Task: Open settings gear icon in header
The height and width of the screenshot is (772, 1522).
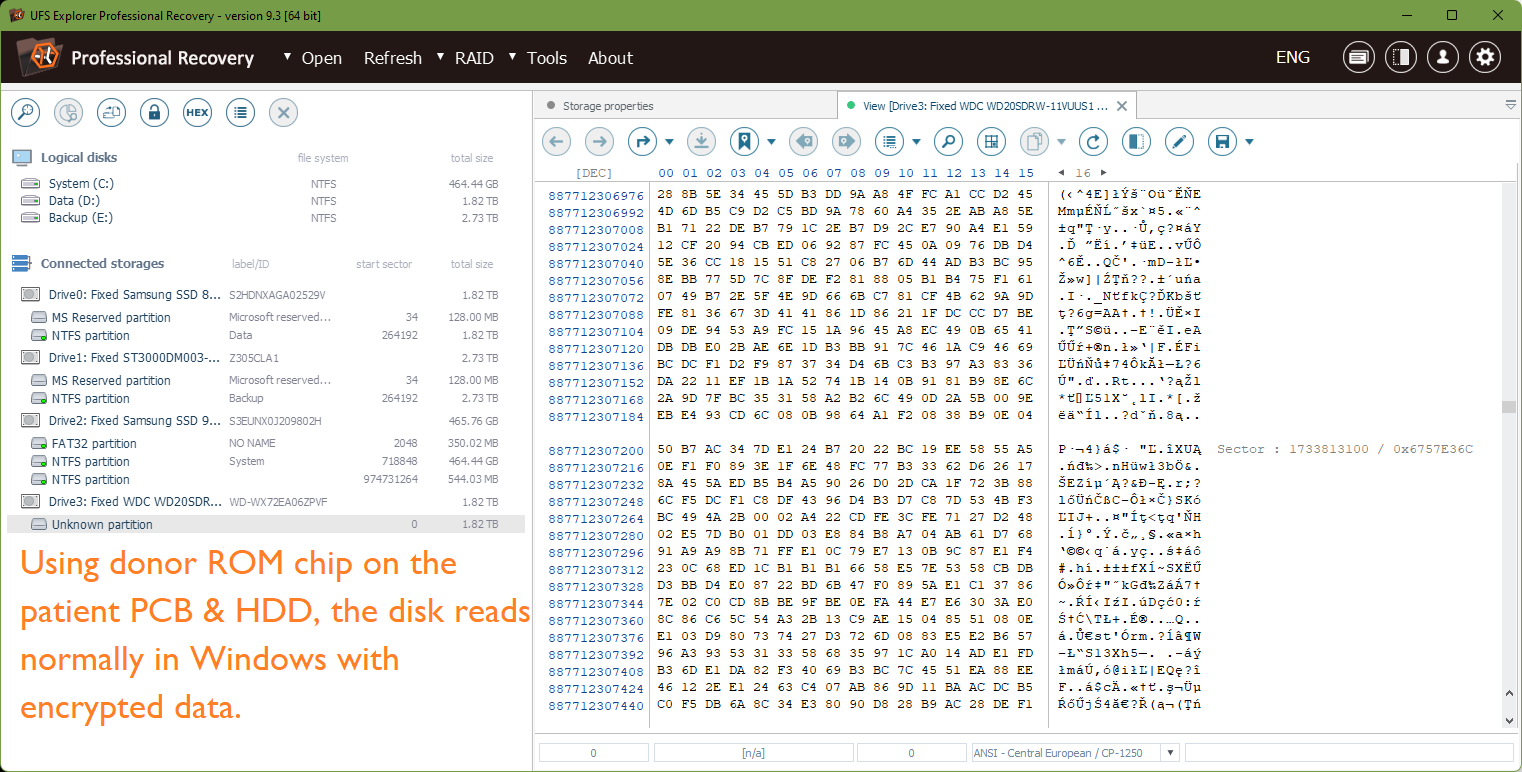Action: (x=1486, y=57)
